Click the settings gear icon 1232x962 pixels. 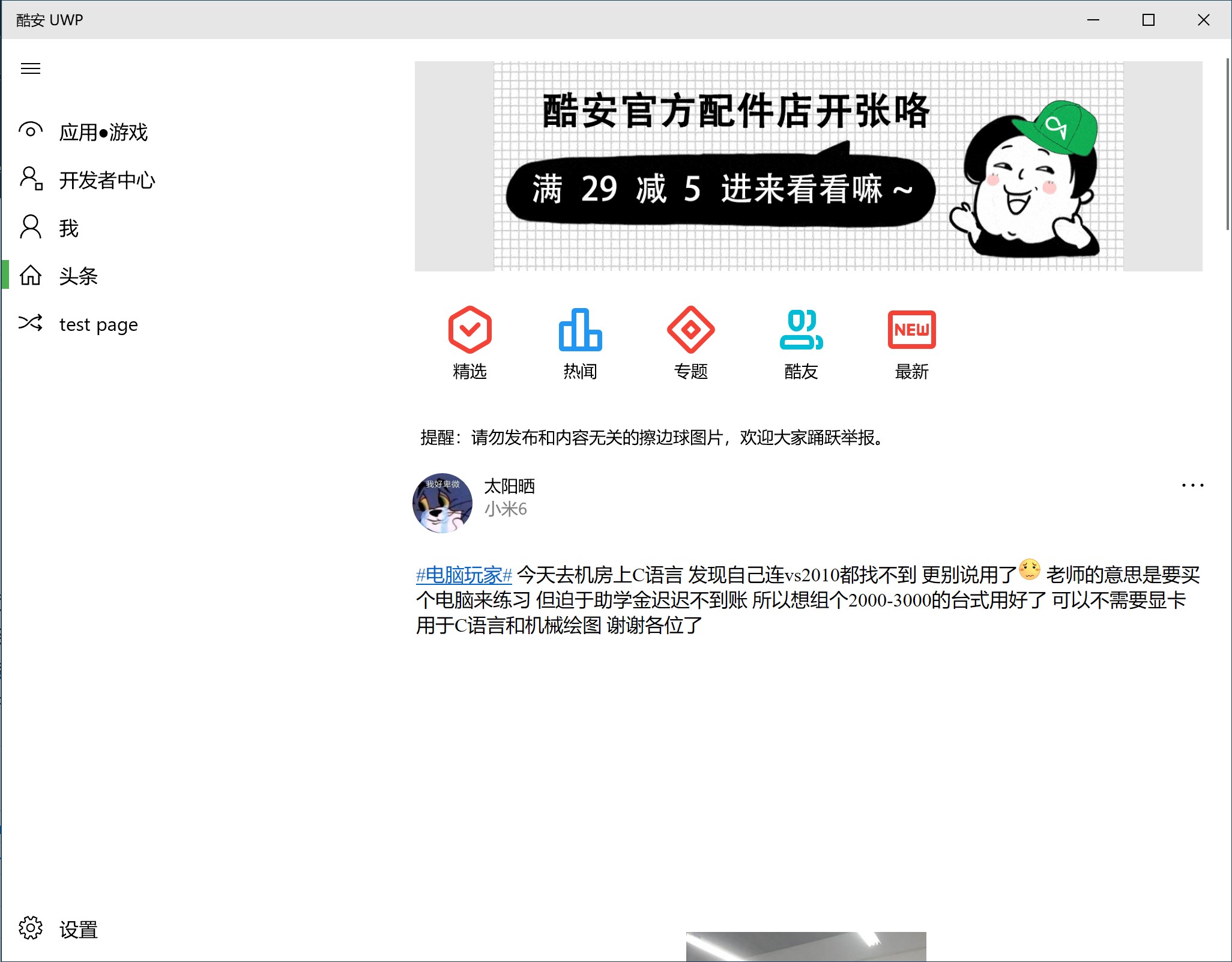[x=31, y=928]
